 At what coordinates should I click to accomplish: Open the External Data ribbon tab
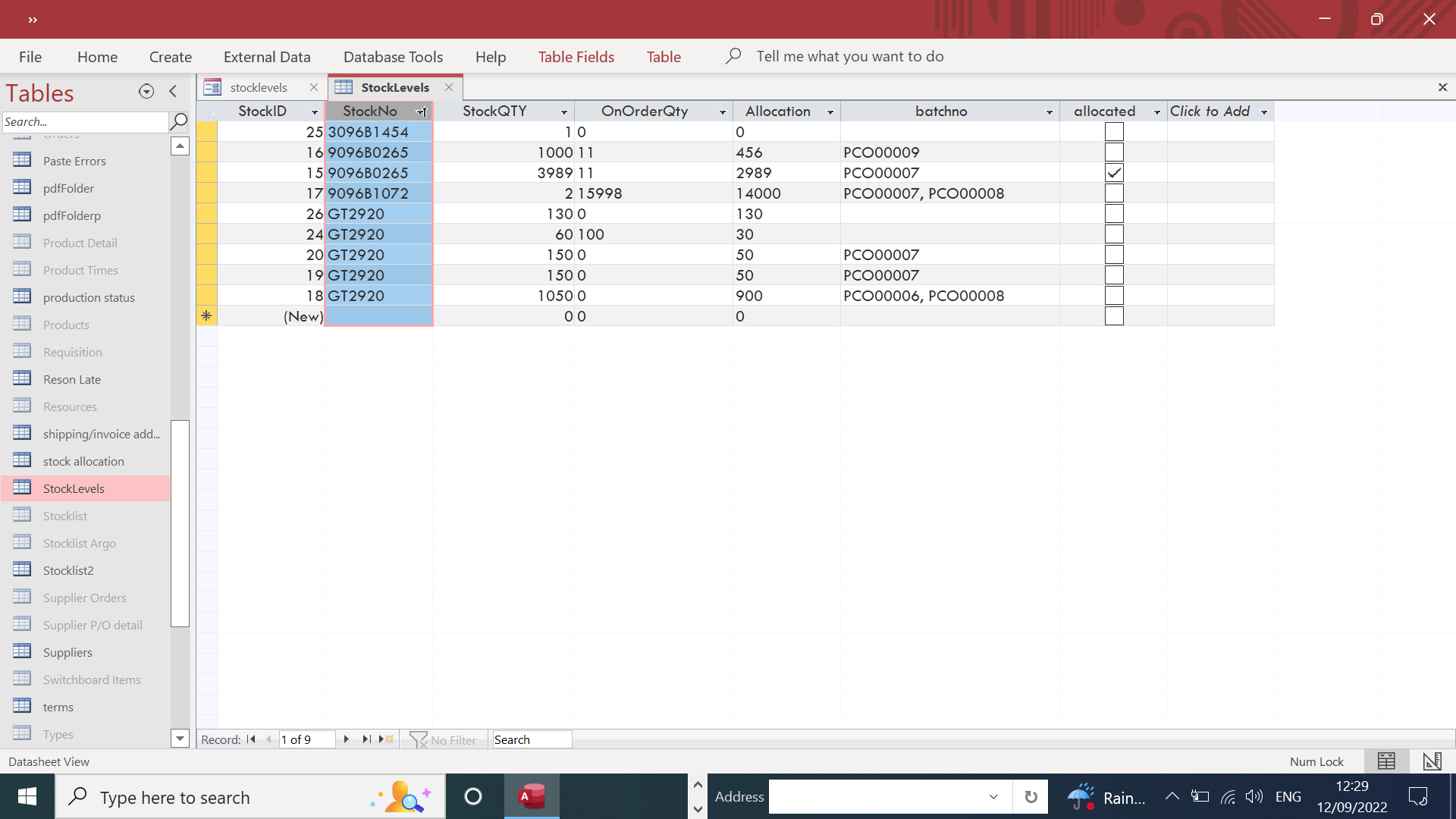267,57
